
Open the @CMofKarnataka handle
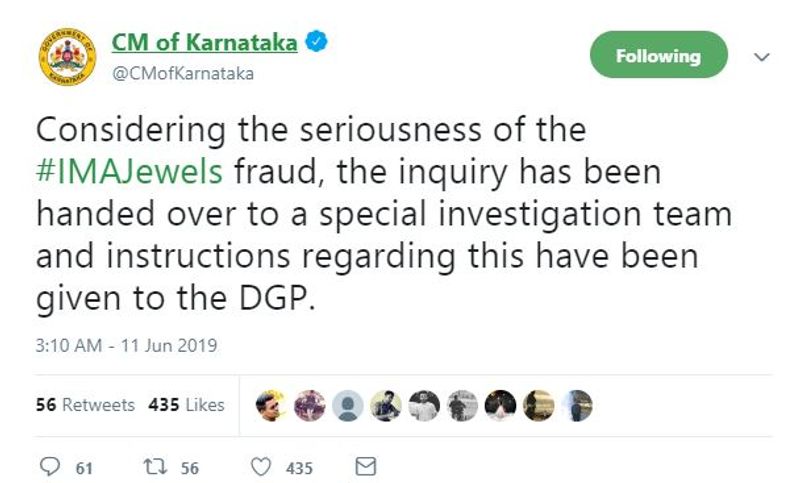tap(183, 73)
